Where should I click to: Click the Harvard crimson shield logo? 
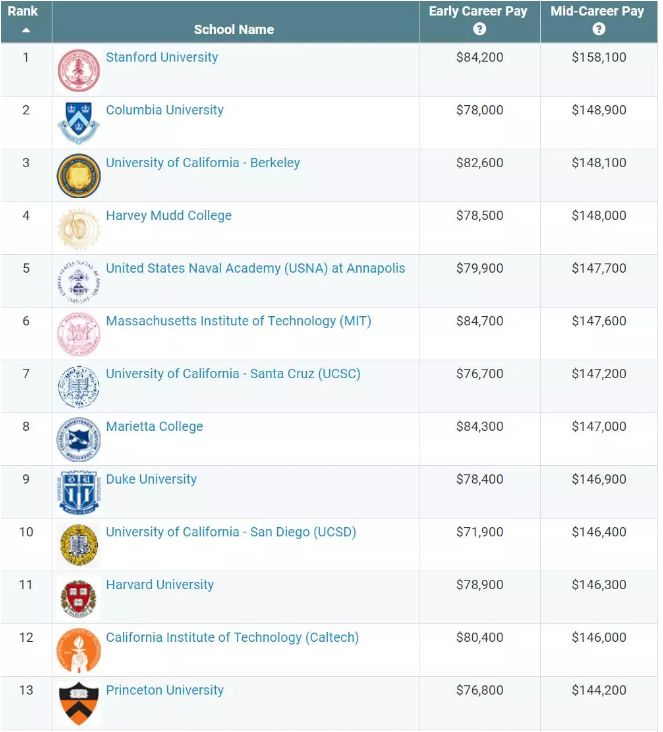[78, 598]
